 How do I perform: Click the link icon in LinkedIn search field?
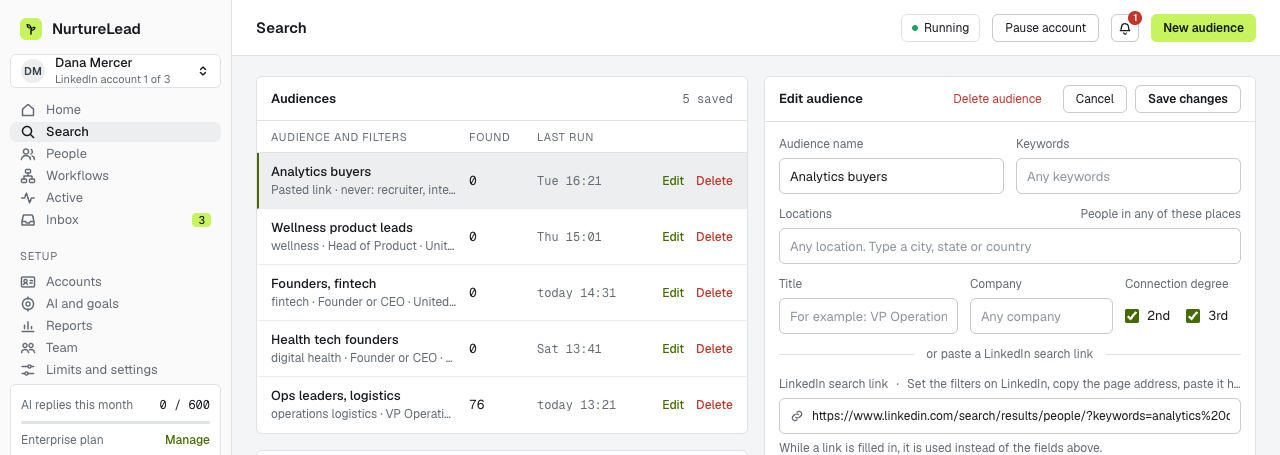(x=797, y=416)
